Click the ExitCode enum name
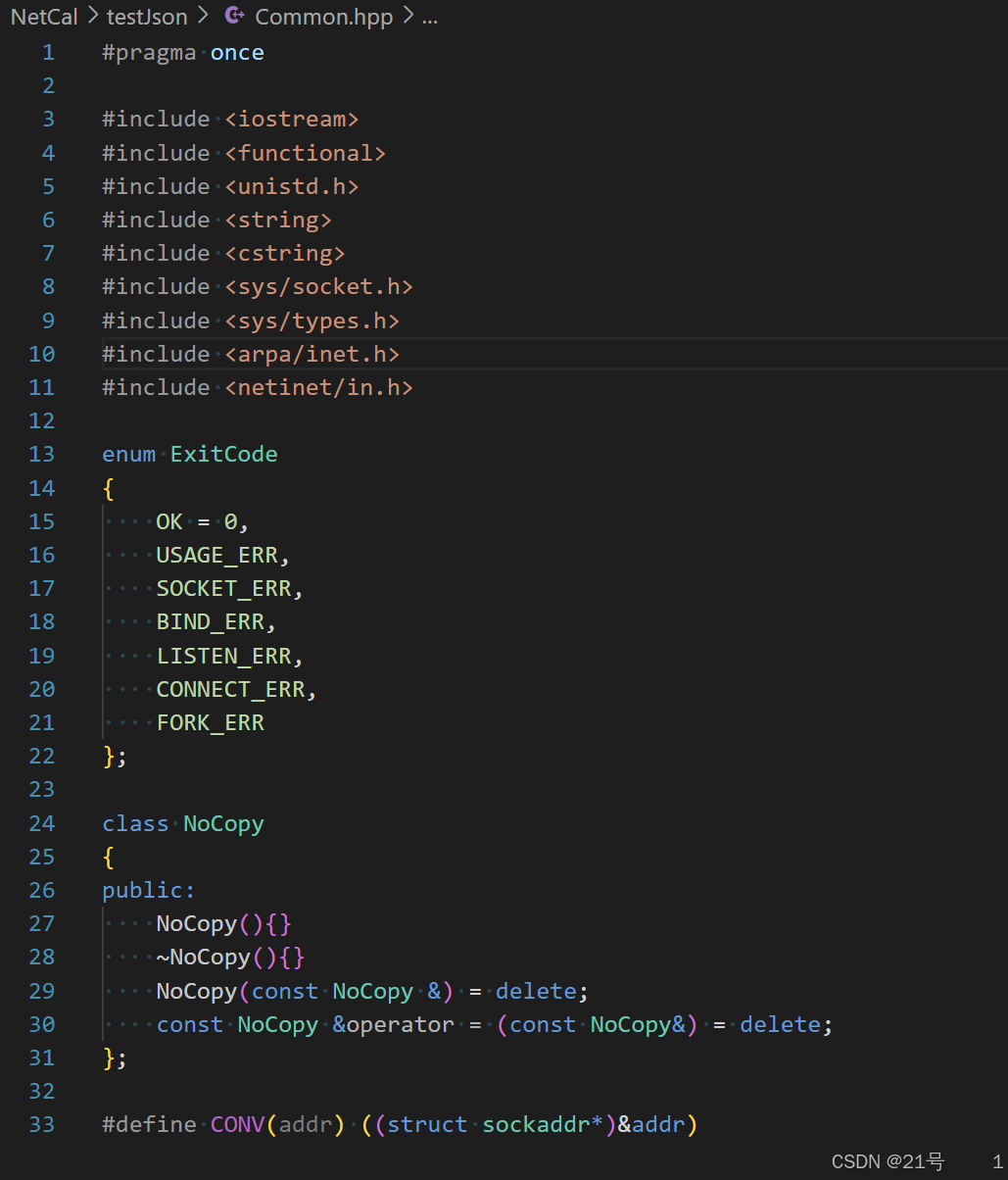 coord(224,455)
